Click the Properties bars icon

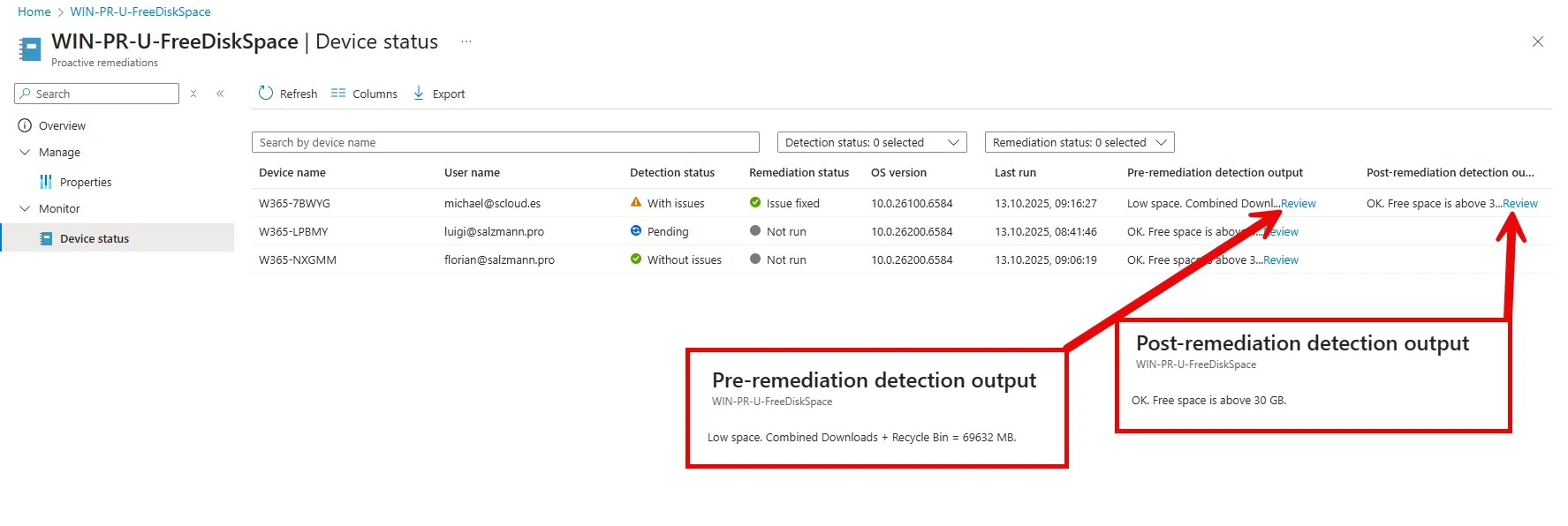[x=46, y=182]
